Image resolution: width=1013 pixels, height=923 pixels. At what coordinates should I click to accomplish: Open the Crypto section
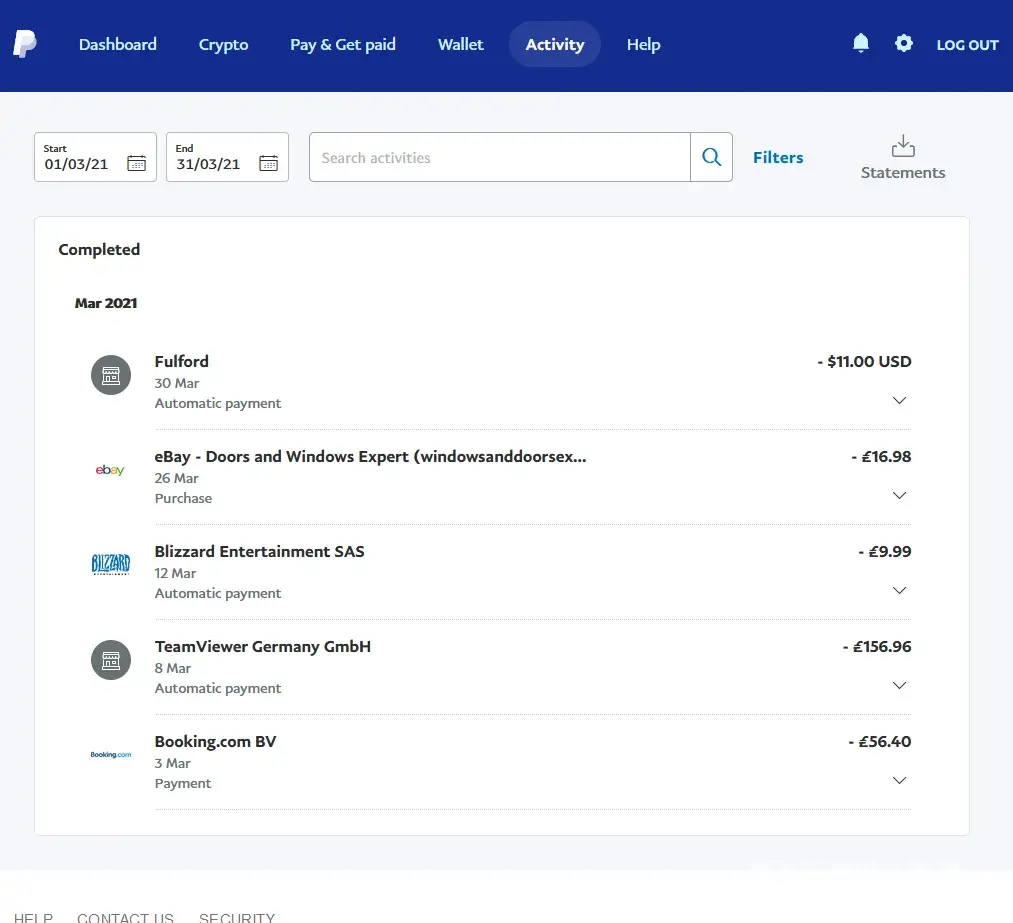tap(223, 44)
